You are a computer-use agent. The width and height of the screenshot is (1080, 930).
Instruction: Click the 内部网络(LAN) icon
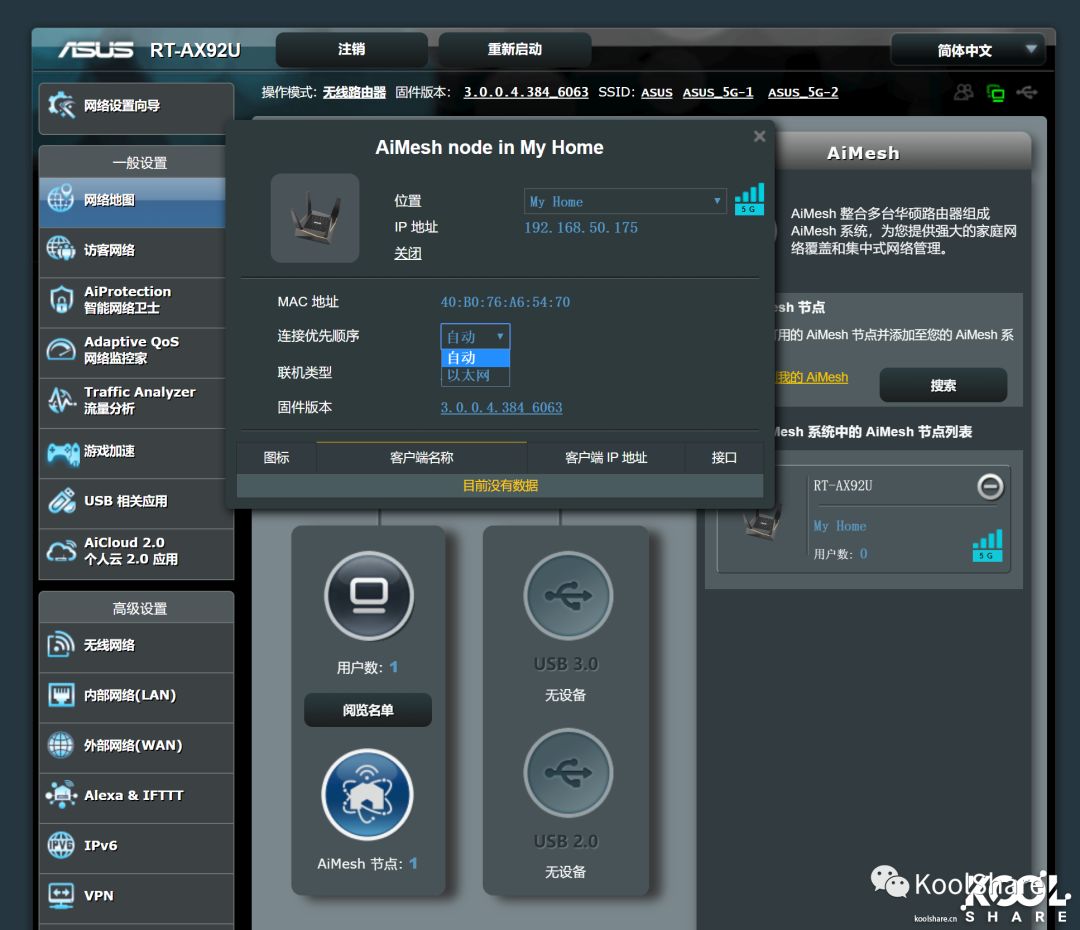(61, 695)
